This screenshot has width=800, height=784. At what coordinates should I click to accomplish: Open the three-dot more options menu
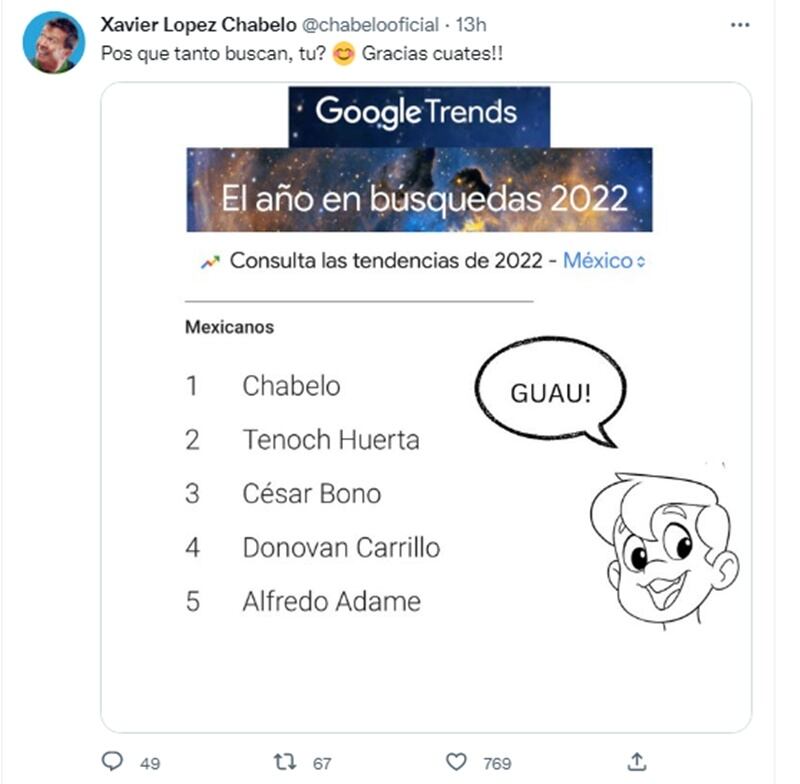[x=740, y=25]
